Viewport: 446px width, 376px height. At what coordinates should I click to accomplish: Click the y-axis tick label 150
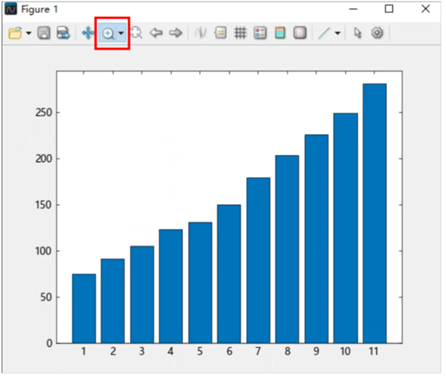tap(44, 205)
